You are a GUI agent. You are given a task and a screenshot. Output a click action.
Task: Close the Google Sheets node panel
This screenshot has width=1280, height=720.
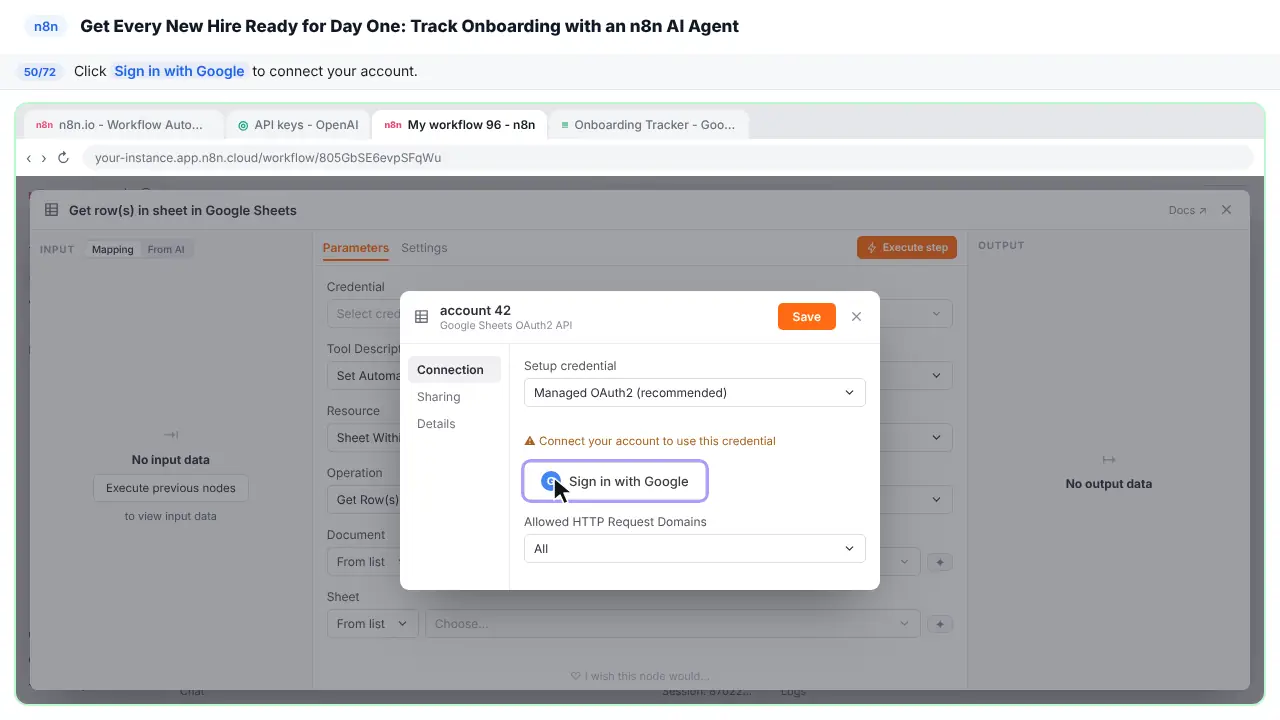point(1227,210)
